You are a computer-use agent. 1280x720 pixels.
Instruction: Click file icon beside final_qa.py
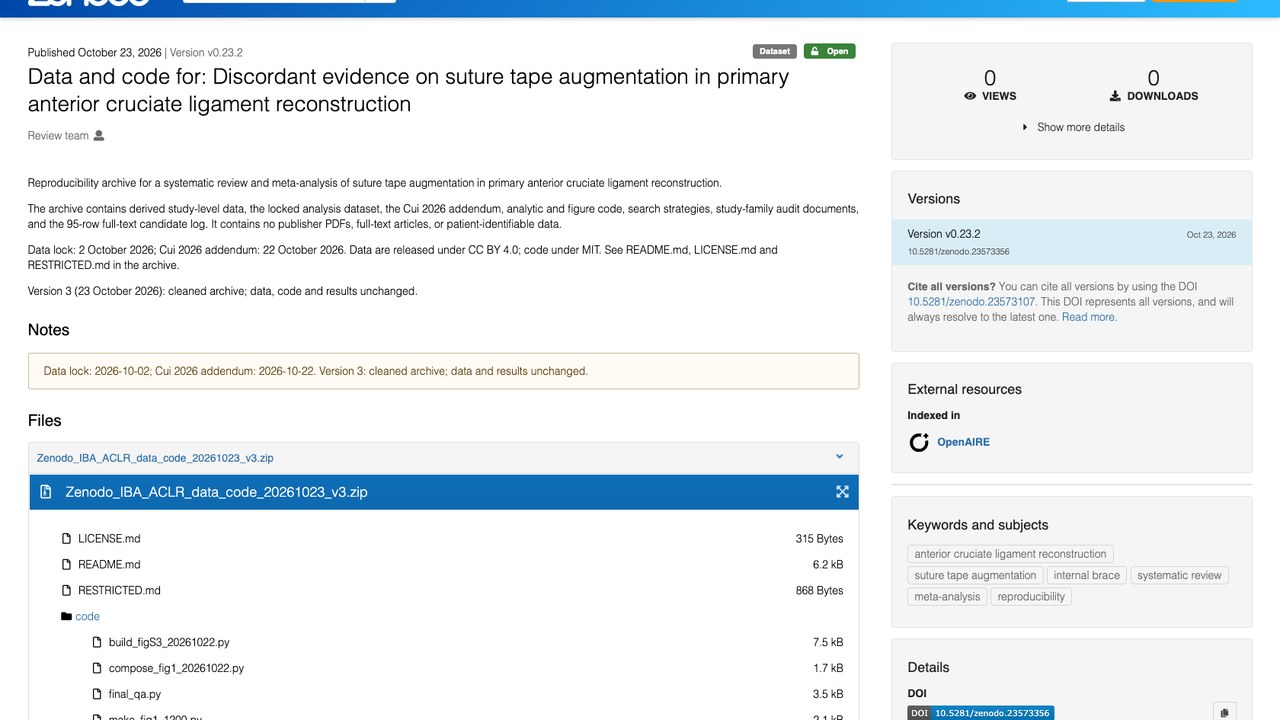pos(98,695)
